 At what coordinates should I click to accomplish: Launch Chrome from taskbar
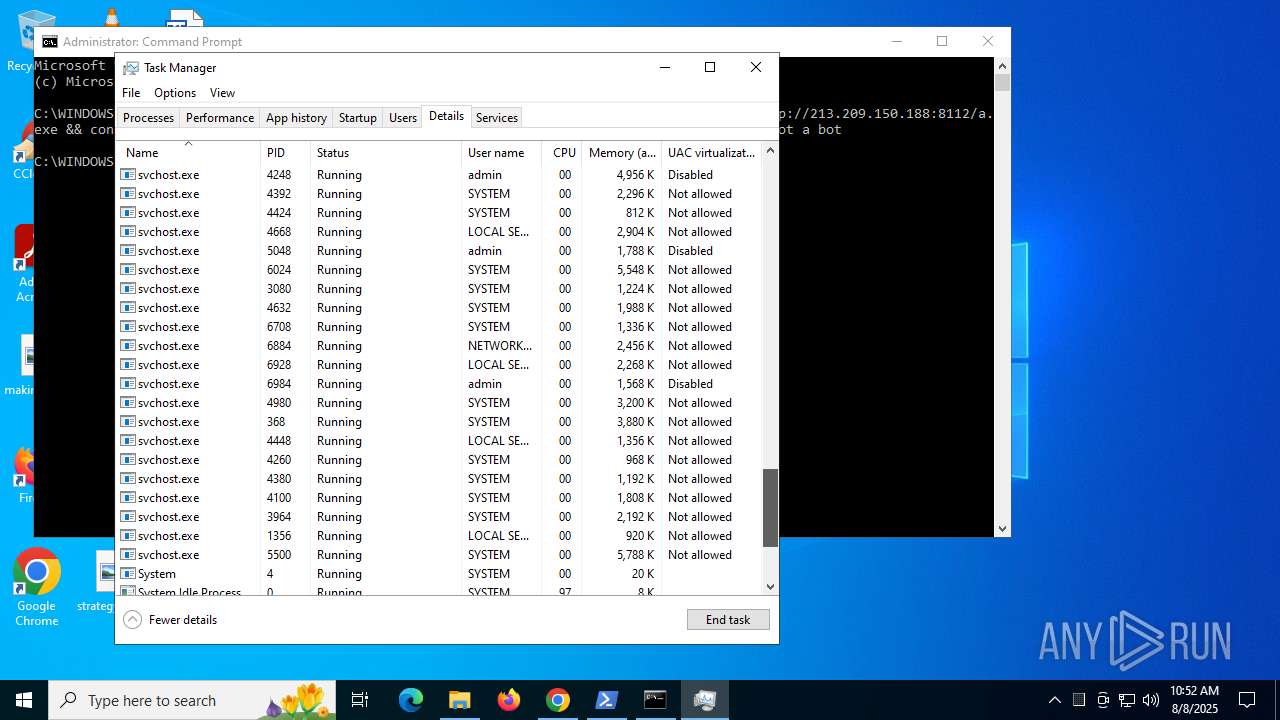pyautogui.click(x=558, y=700)
